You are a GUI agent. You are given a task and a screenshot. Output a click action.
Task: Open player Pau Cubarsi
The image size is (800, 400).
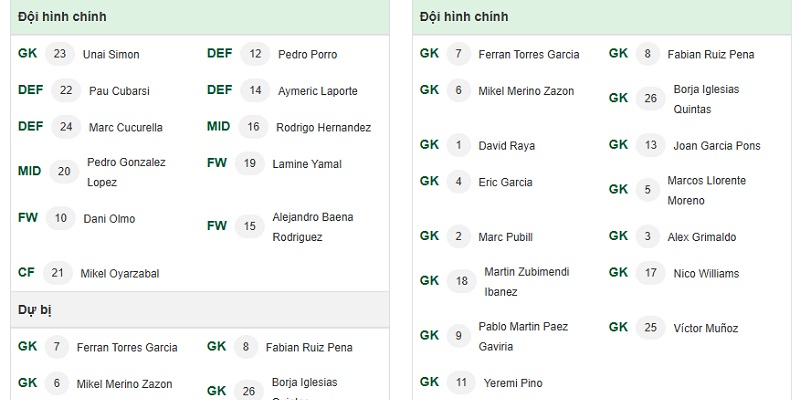119,91
